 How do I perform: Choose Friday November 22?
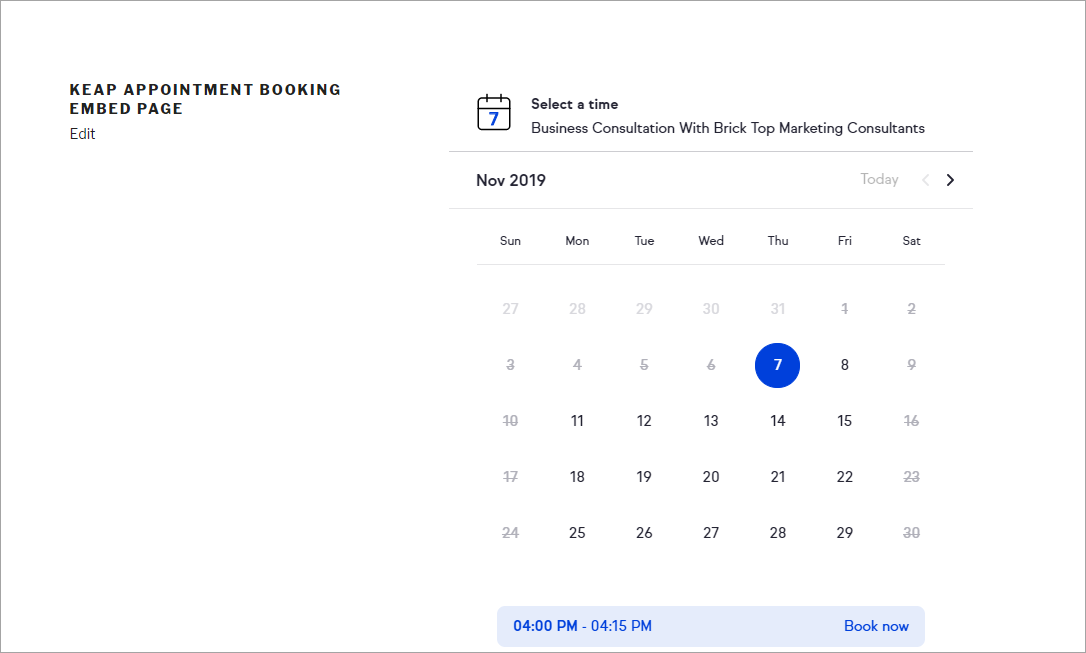pos(844,477)
